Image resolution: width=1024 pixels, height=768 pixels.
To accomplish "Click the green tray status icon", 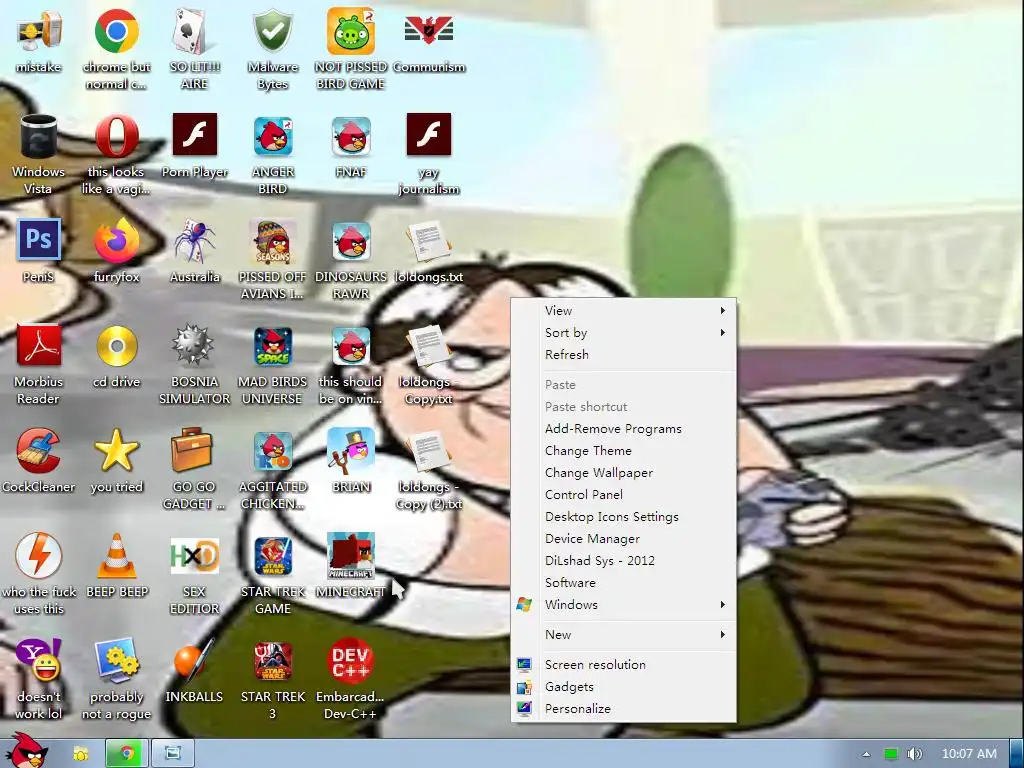I will click(x=891, y=754).
